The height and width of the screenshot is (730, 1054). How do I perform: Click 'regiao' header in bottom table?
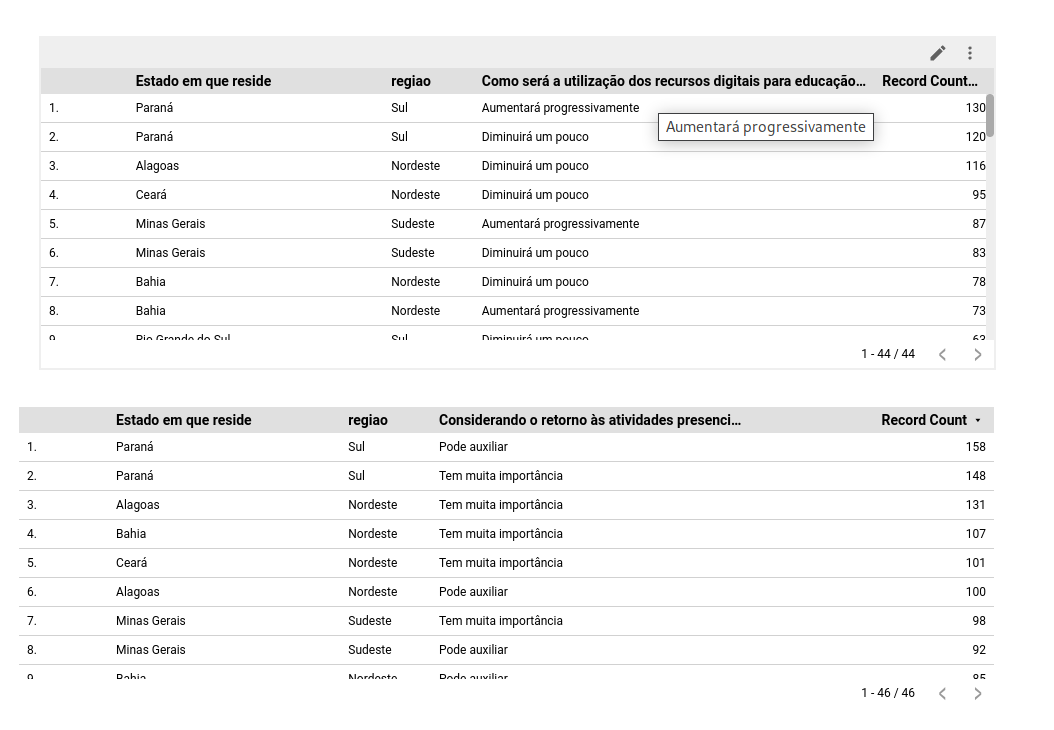(x=367, y=420)
